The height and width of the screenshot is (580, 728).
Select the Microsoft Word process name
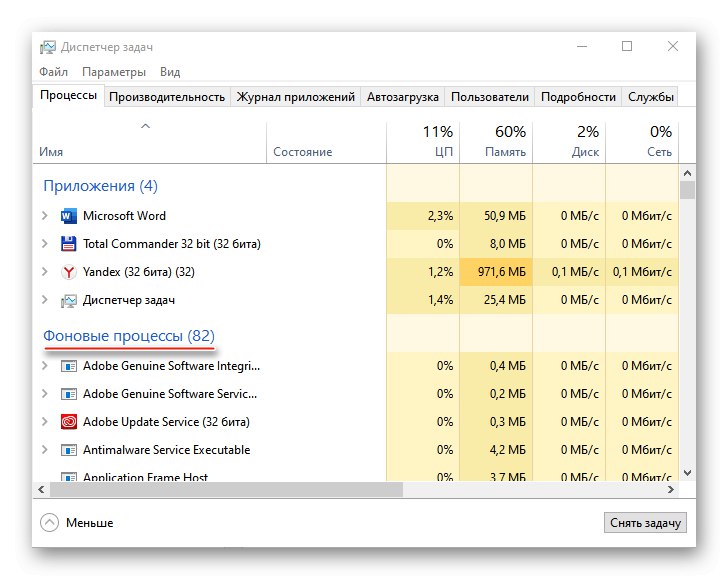click(124, 216)
